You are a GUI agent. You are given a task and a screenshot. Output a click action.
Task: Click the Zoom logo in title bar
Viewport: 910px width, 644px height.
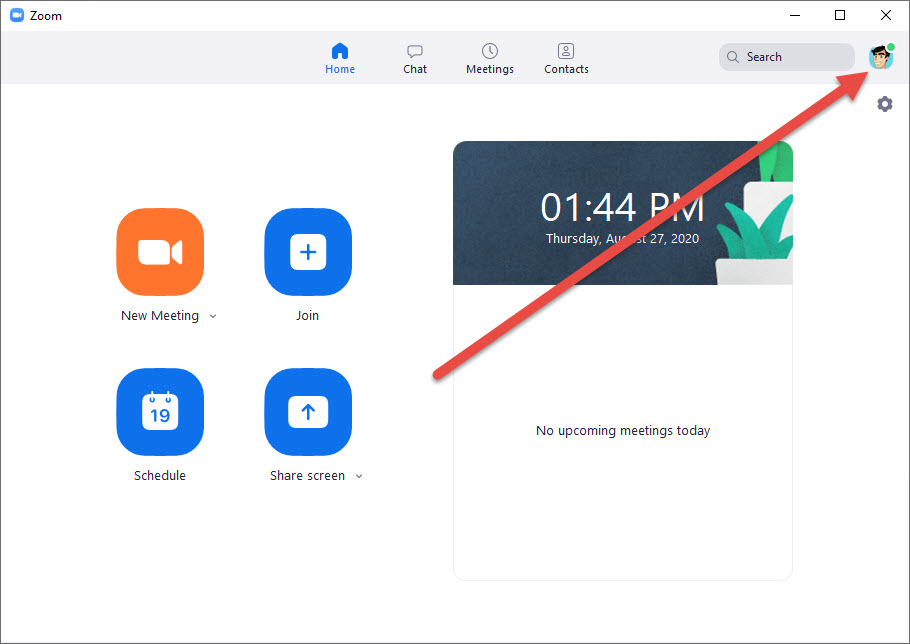pos(17,16)
